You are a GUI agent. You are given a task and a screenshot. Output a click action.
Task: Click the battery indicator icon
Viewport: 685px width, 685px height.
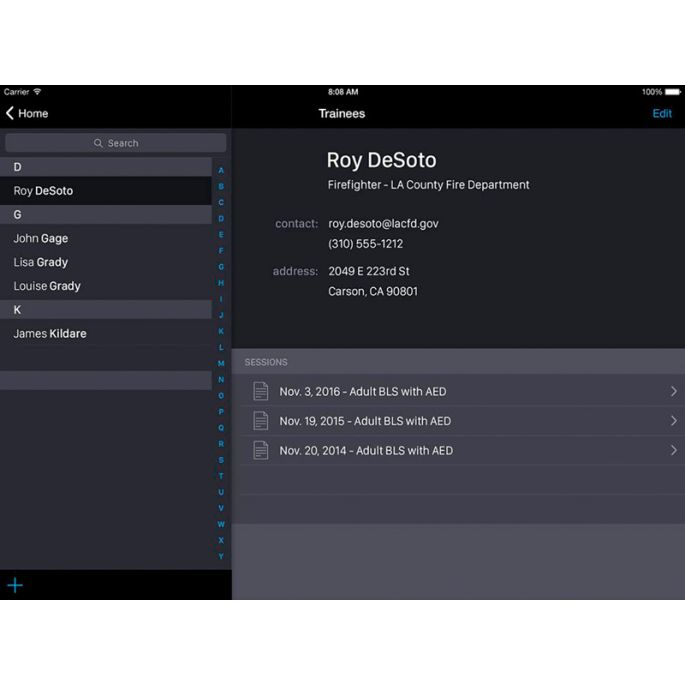(x=673, y=92)
